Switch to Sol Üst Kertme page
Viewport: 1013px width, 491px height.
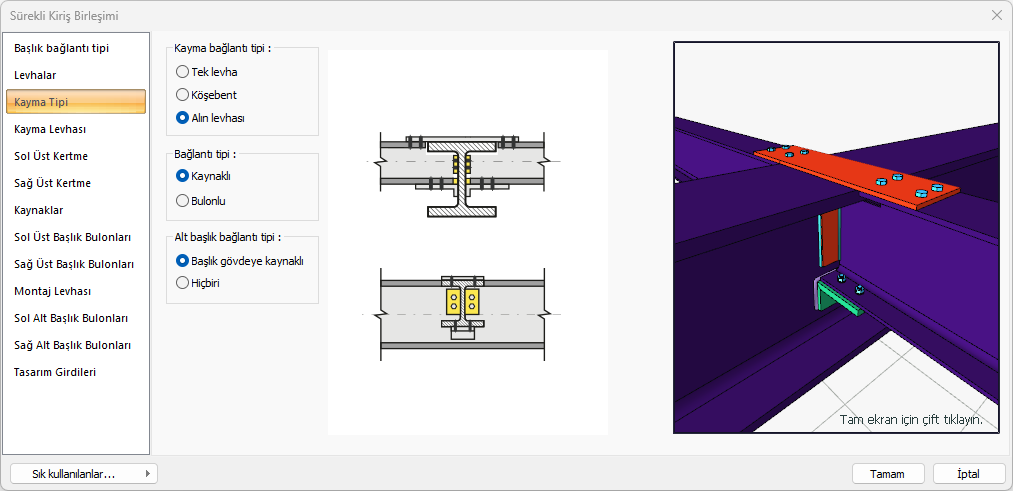coord(76,156)
